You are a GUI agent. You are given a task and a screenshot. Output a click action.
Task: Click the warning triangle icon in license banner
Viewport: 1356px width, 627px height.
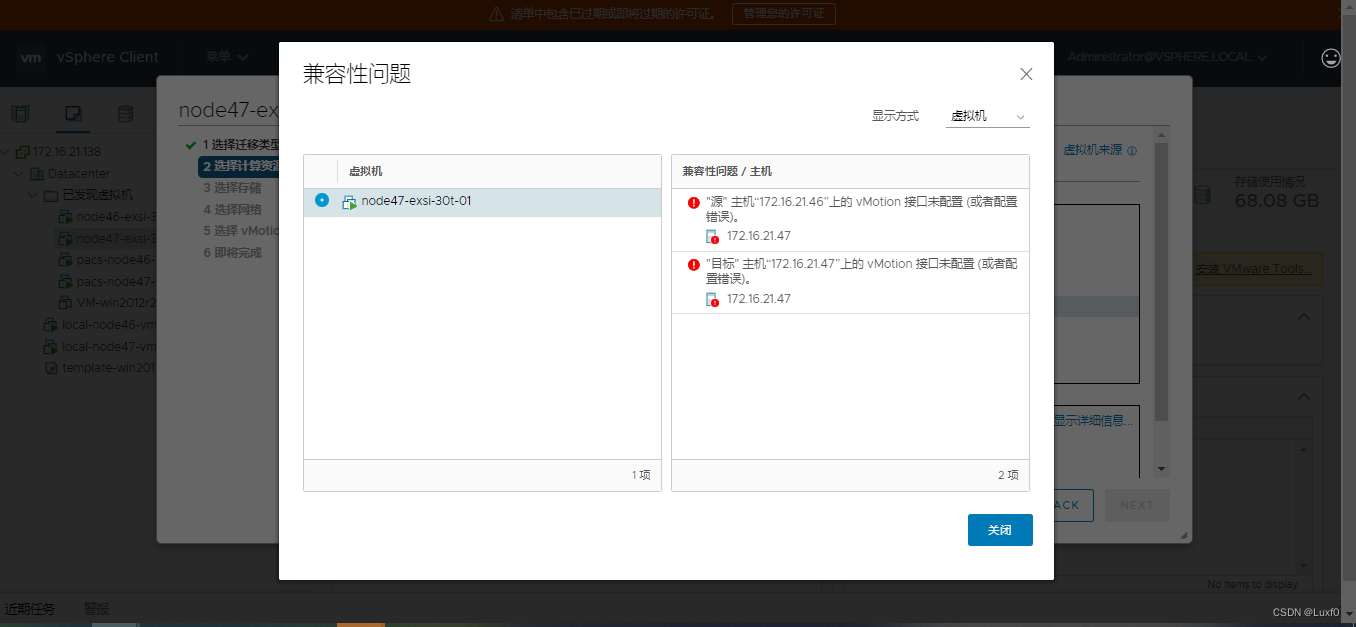pos(496,14)
